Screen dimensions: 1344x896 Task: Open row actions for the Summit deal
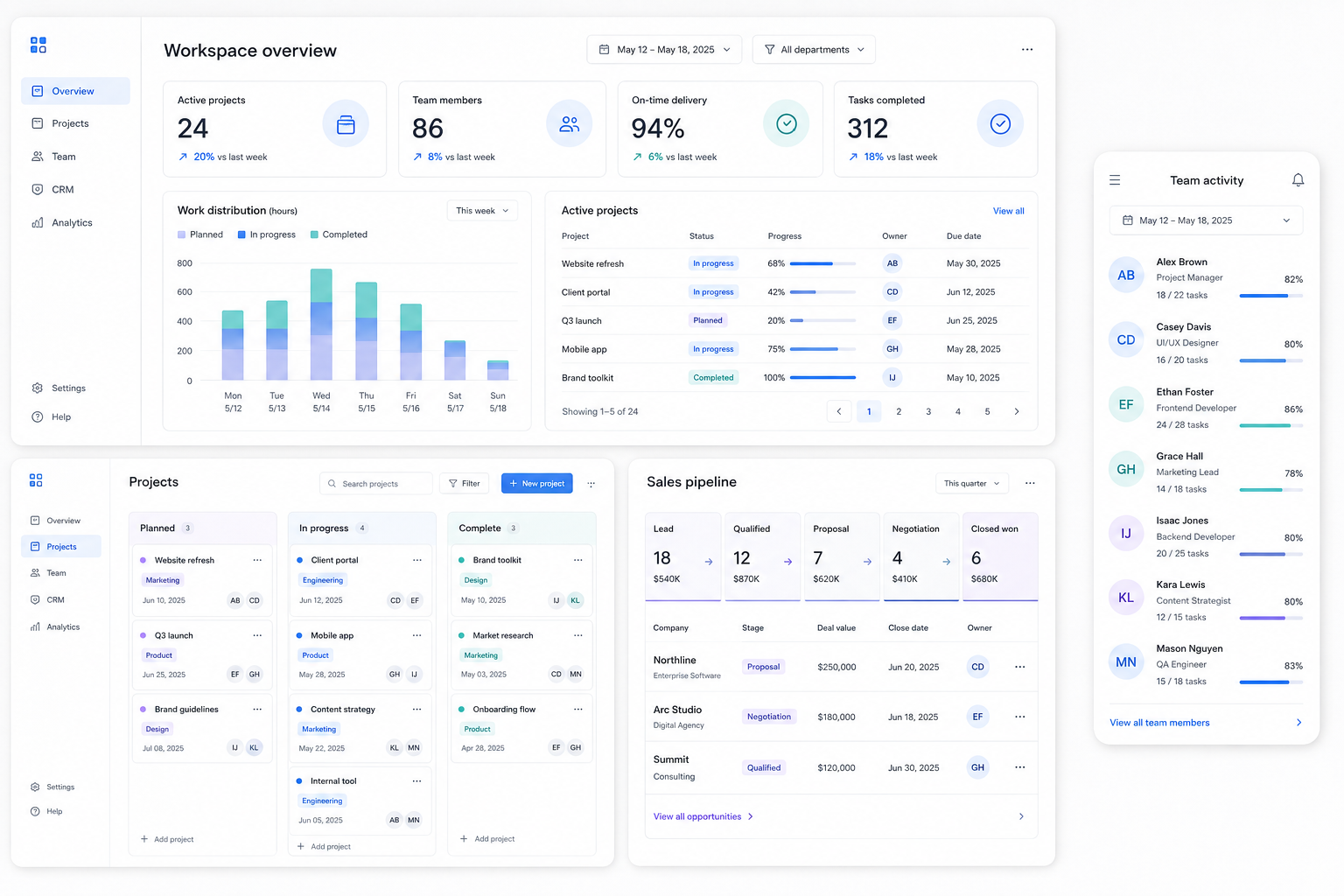point(1020,767)
